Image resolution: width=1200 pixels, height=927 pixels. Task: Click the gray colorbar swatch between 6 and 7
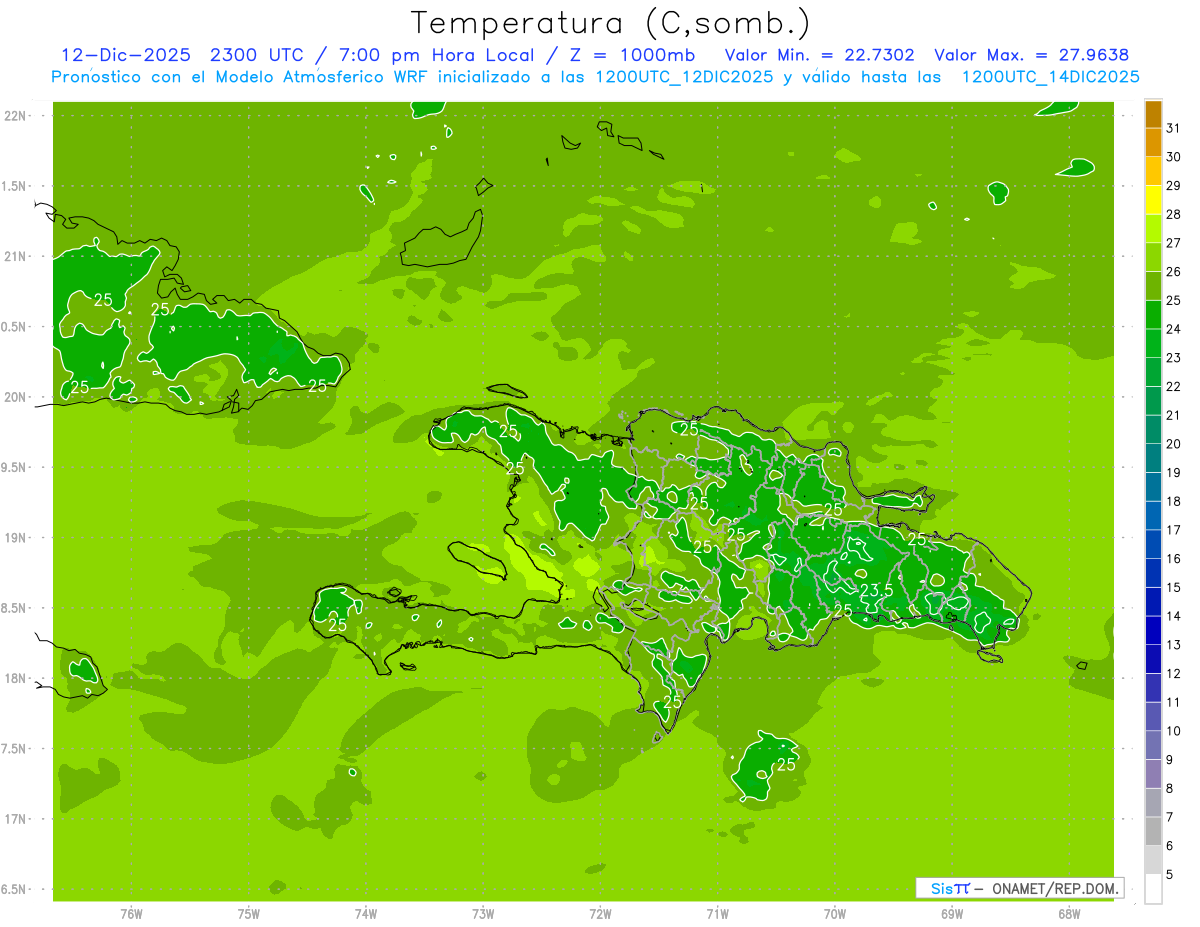(1153, 831)
